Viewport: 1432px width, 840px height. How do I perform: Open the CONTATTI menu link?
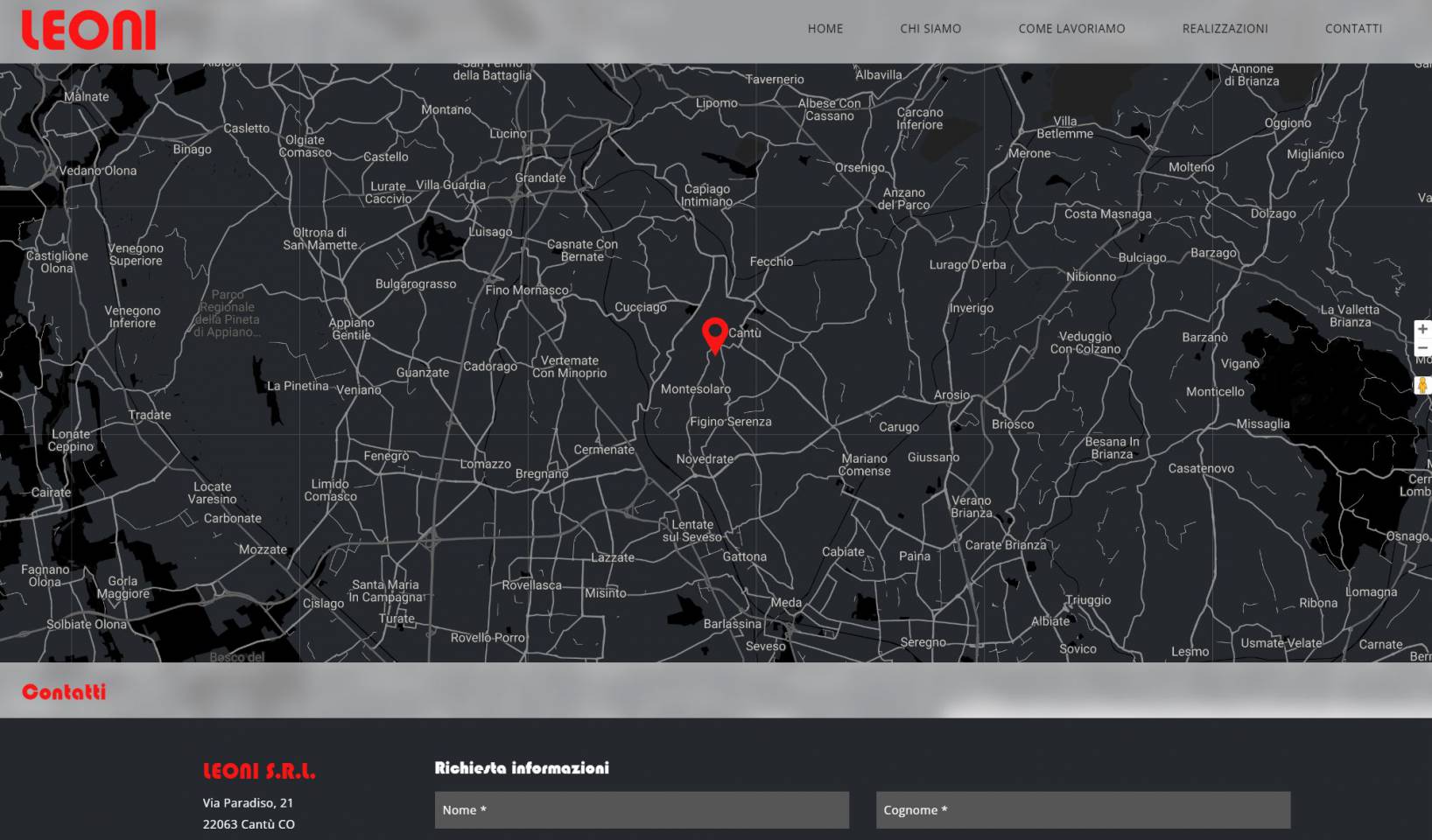tap(1353, 29)
